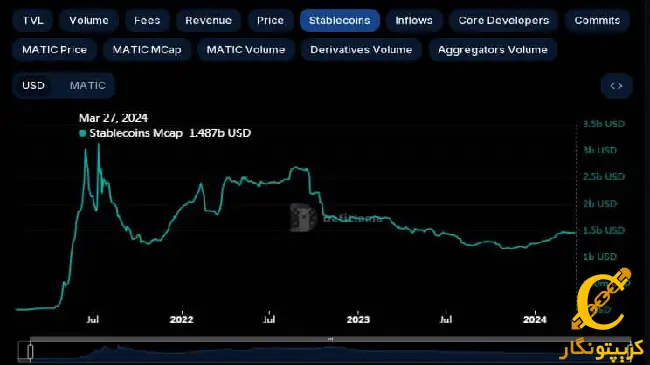Click the left handle of range slider
Screen dimensions: 650x365
(x=30, y=352)
